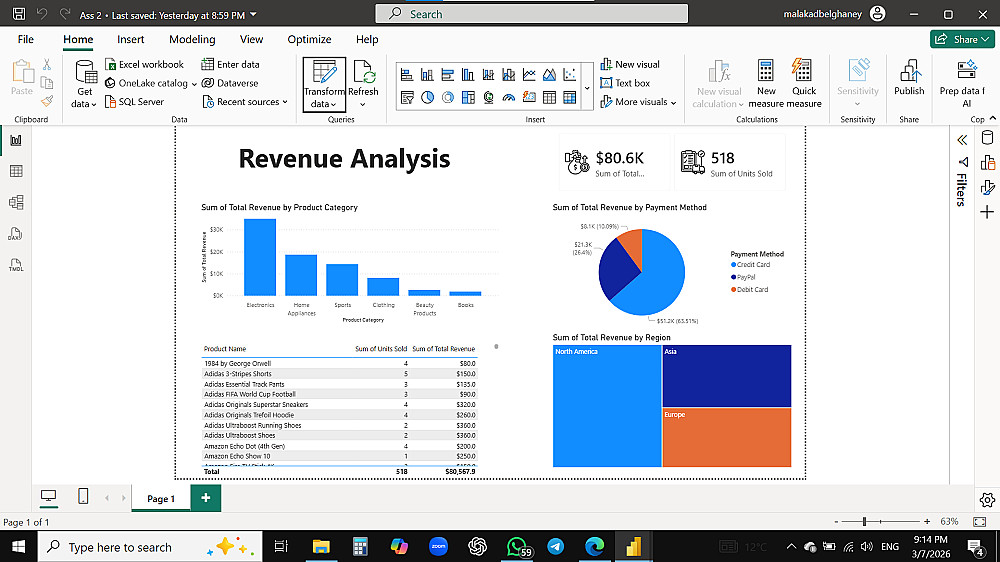1000x562 pixels.
Task: Open the Optimize ribbon tab
Action: point(309,40)
